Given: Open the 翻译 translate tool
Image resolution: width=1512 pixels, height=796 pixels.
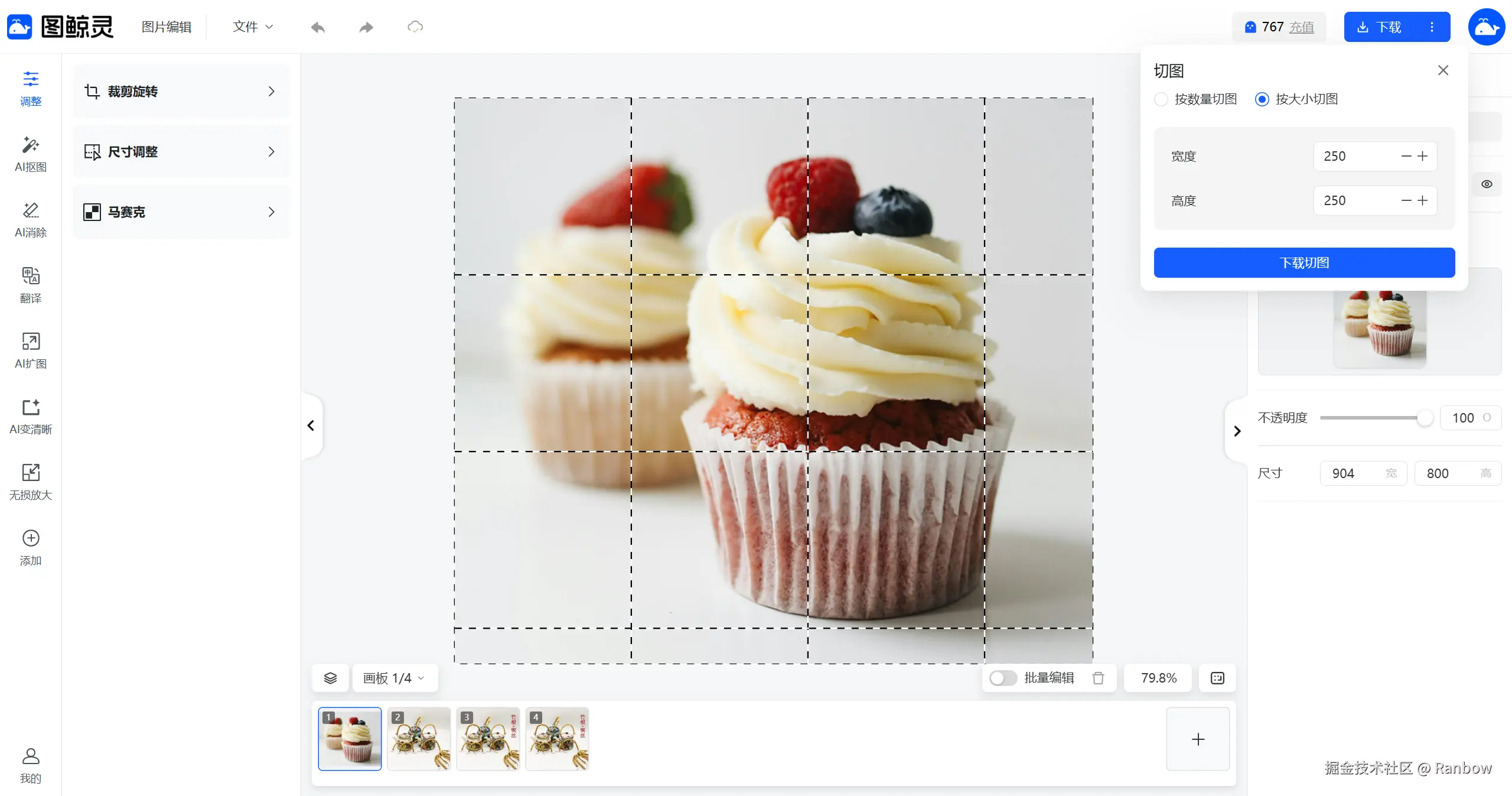Looking at the screenshot, I should (30, 285).
